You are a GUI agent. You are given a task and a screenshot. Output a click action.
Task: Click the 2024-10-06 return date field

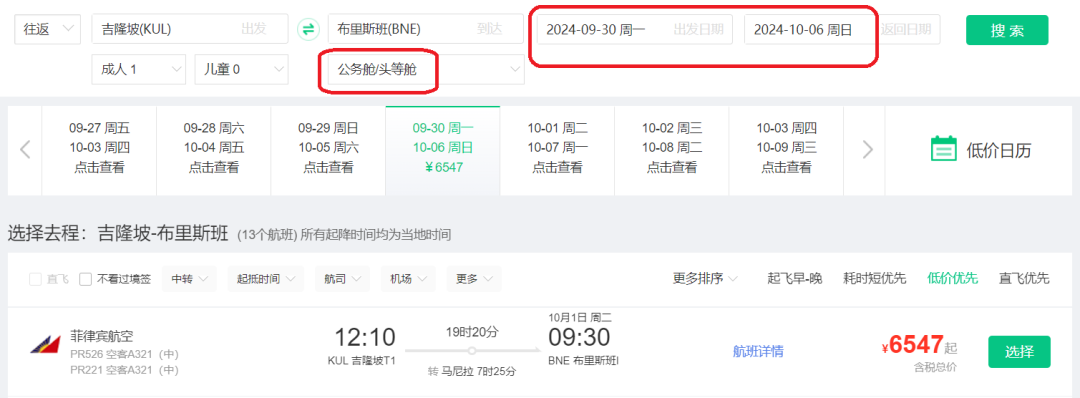842,29
